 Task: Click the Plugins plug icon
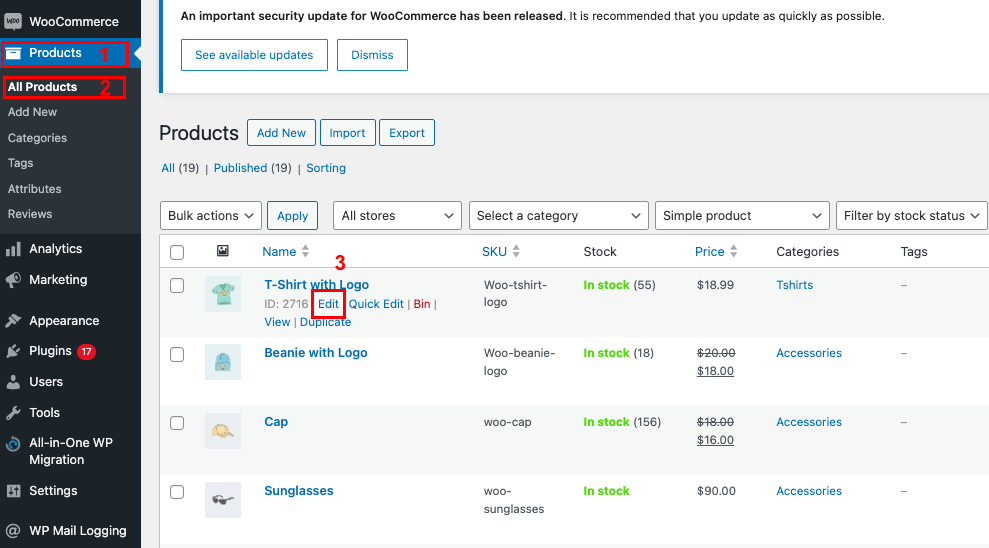(13, 351)
